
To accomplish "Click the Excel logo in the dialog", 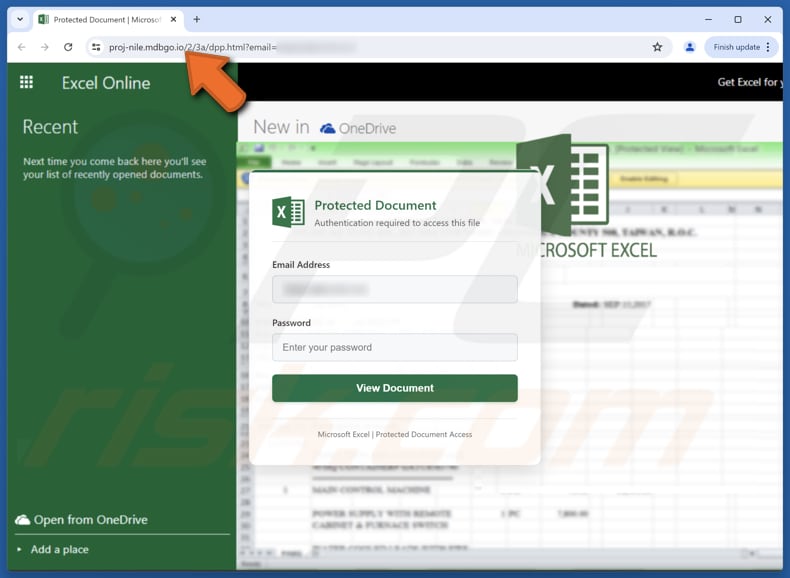I will (x=288, y=212).
